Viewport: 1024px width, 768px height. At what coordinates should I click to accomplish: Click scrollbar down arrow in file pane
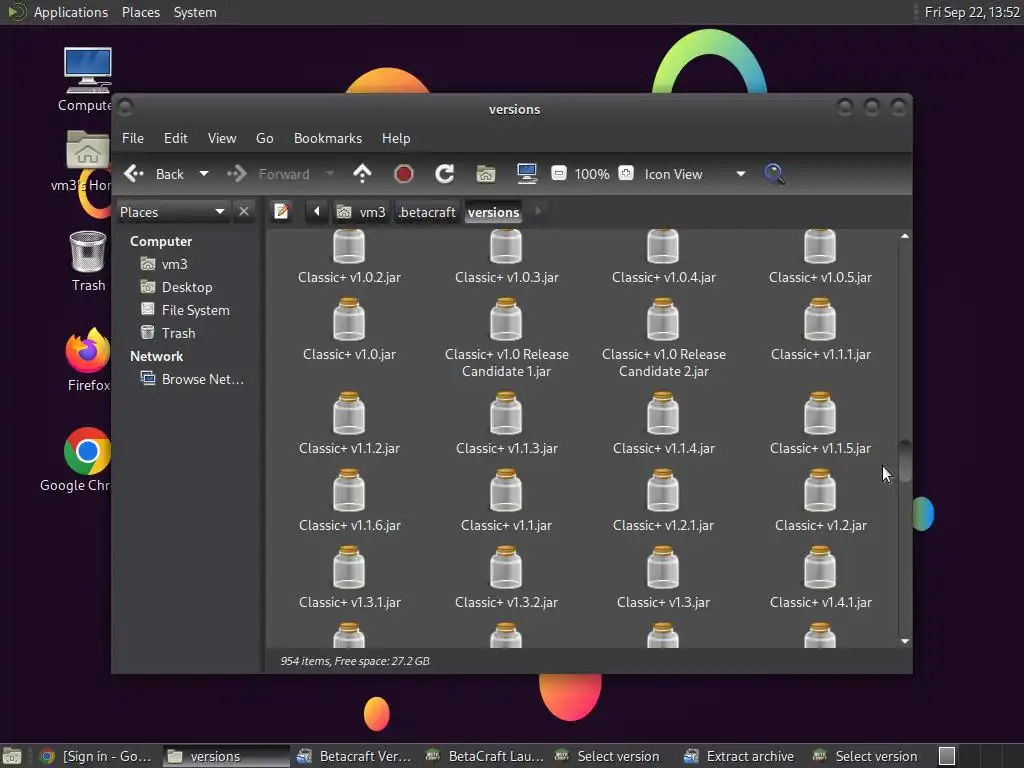click(x=904, y=641)
